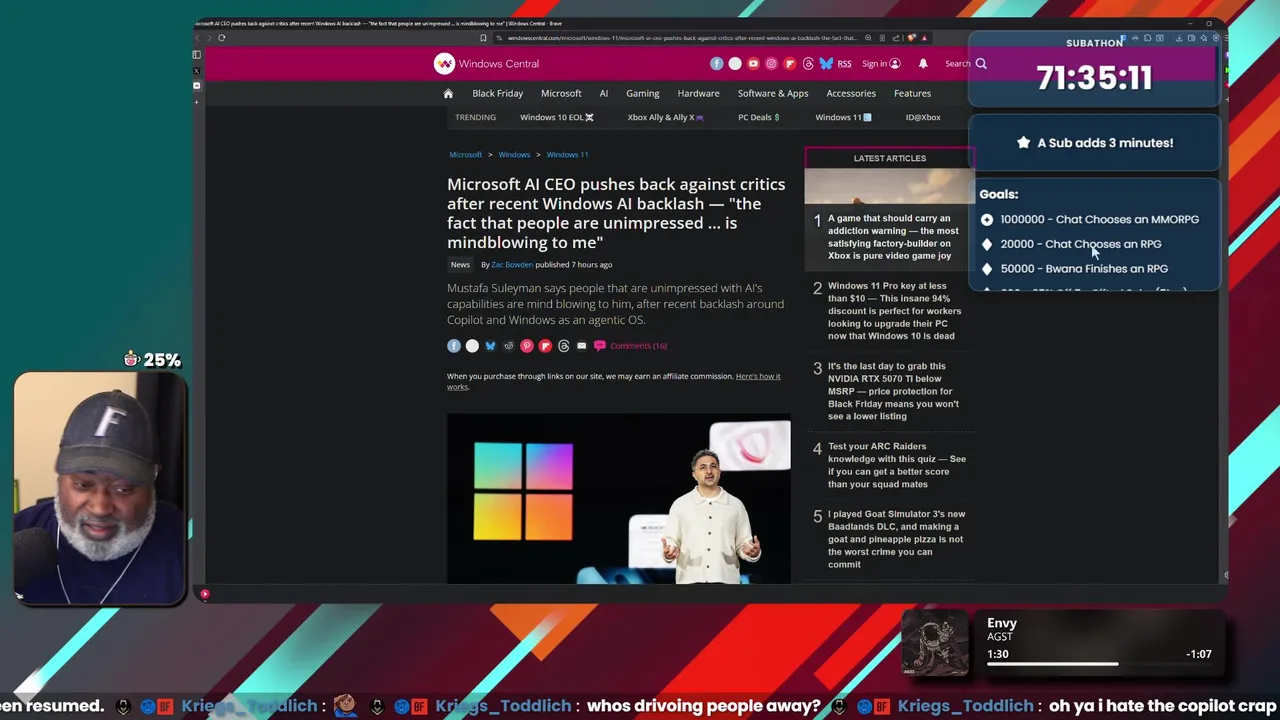The width and height of the screenshot is (1280, 720).
Task: Open the Gaming navigation item
Action: point(643,93)
